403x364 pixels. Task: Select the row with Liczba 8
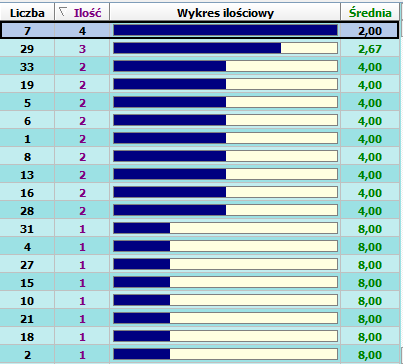[200, 157]
